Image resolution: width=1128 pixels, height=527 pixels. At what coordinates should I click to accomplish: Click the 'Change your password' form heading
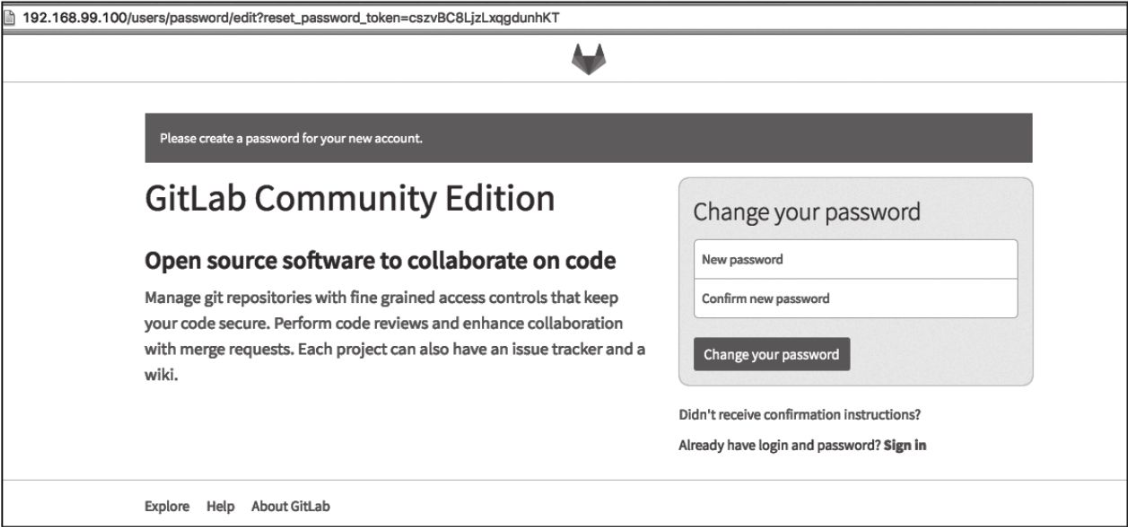point(806,212)
